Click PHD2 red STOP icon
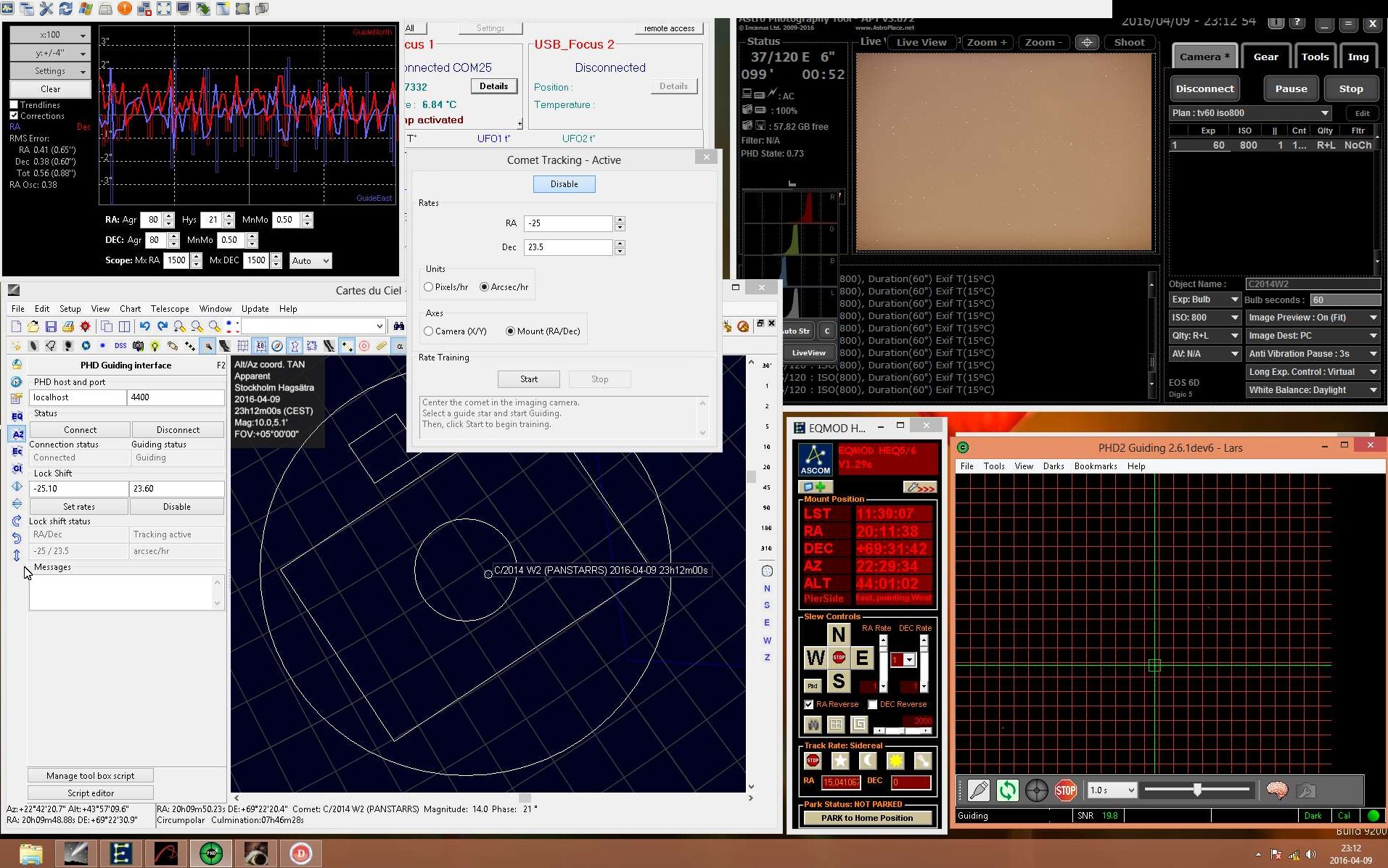1388x868 pixels. click(1065, 790)
